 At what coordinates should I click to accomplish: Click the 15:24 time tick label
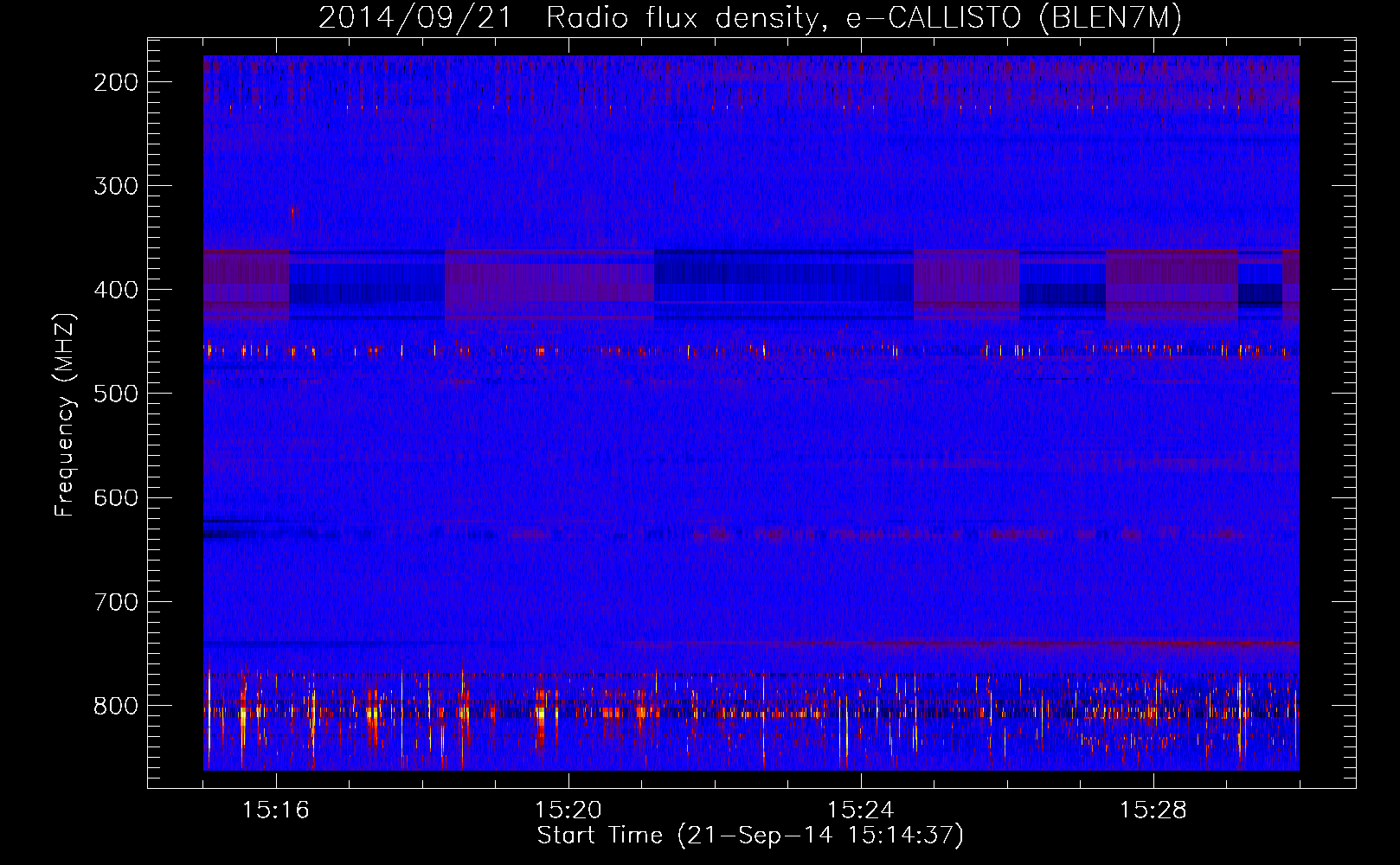click(861, 811)
